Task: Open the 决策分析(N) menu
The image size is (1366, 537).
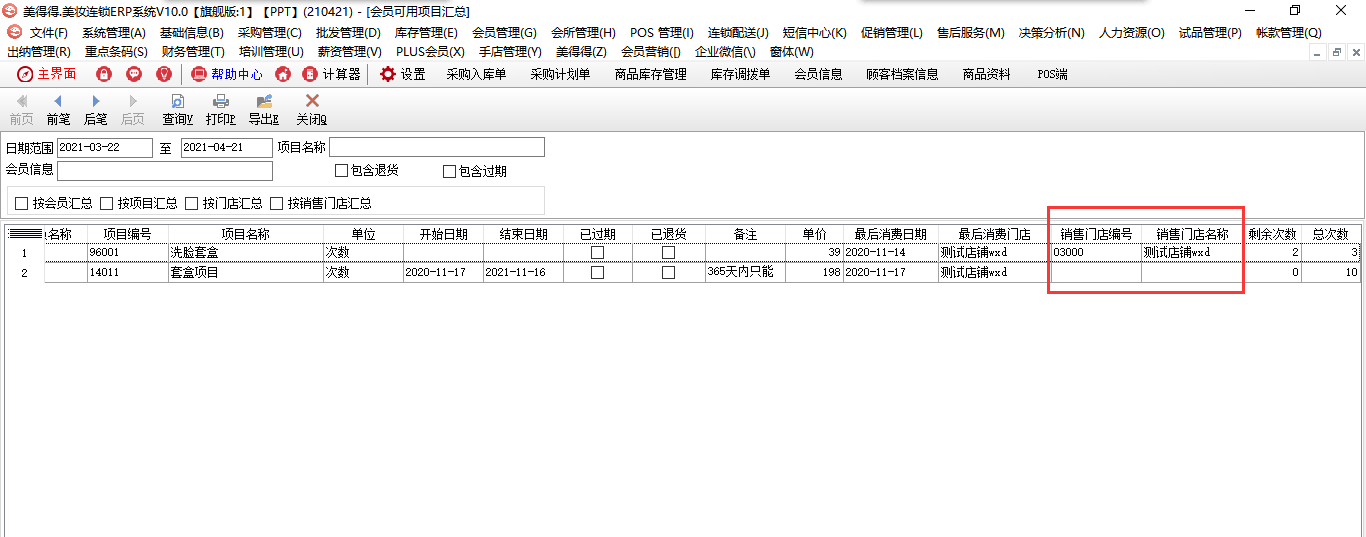Action: pos(1051,33)
